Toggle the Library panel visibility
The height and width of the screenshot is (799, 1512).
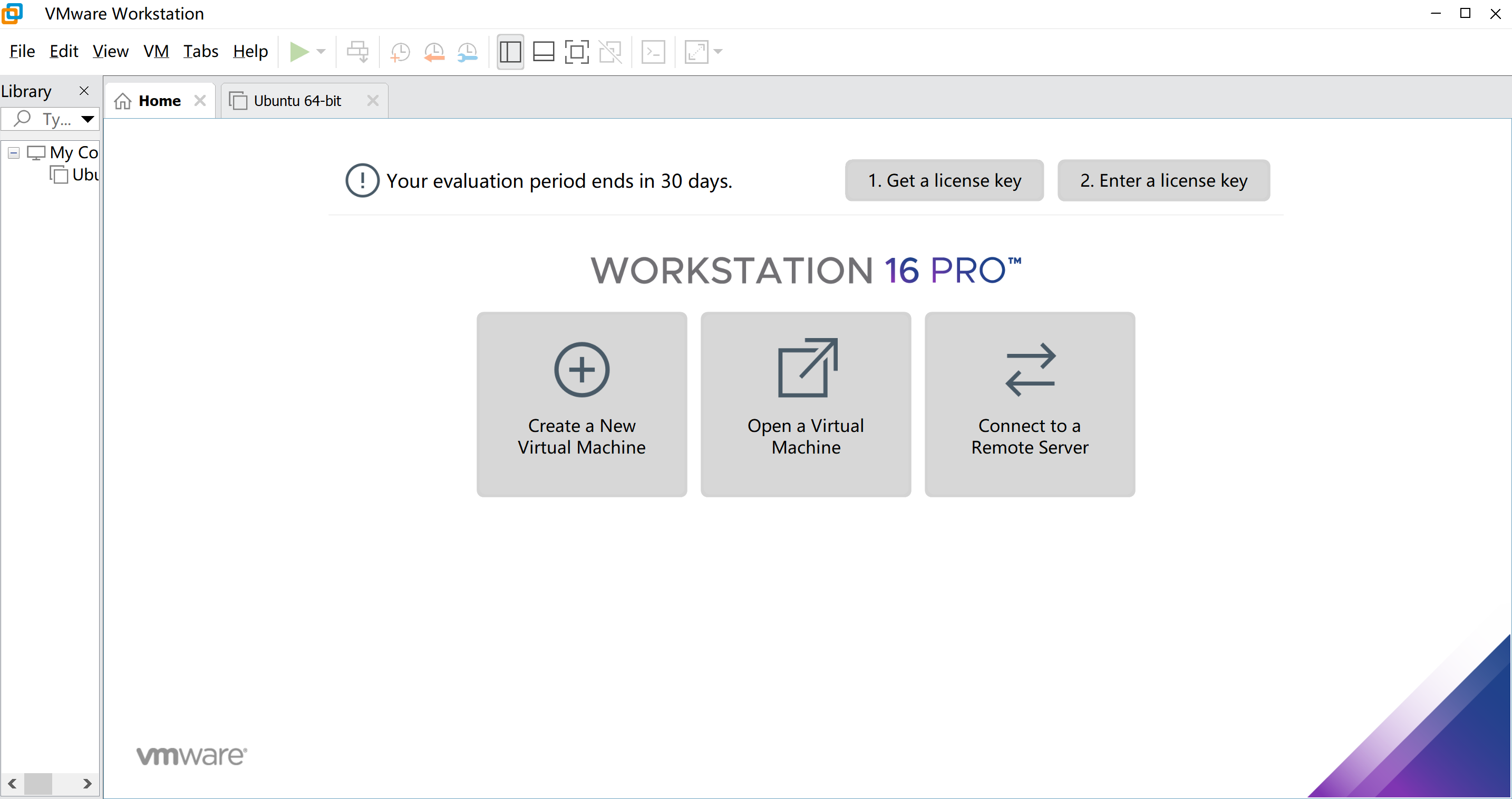point(510,52)
